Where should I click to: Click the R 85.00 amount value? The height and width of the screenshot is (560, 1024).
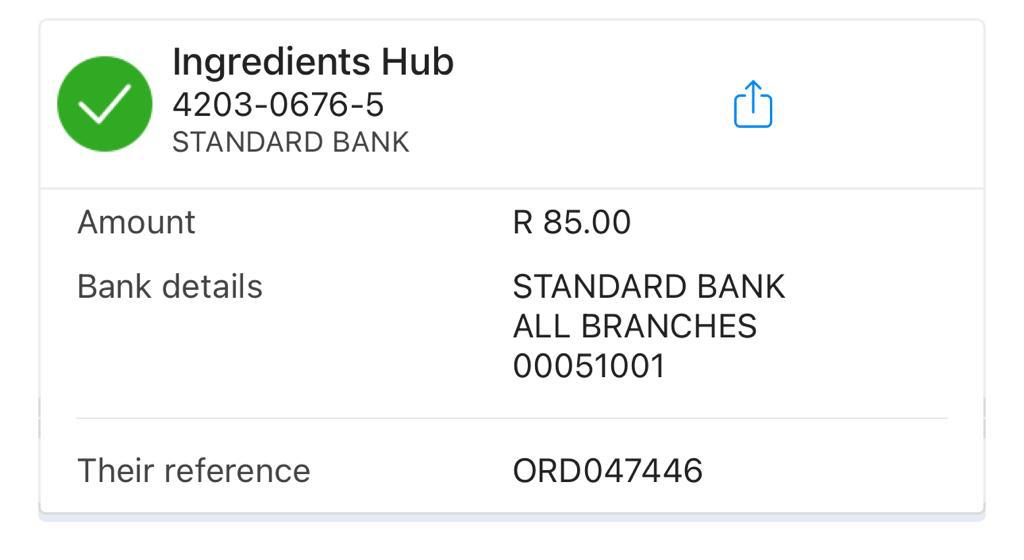point(571,222)
